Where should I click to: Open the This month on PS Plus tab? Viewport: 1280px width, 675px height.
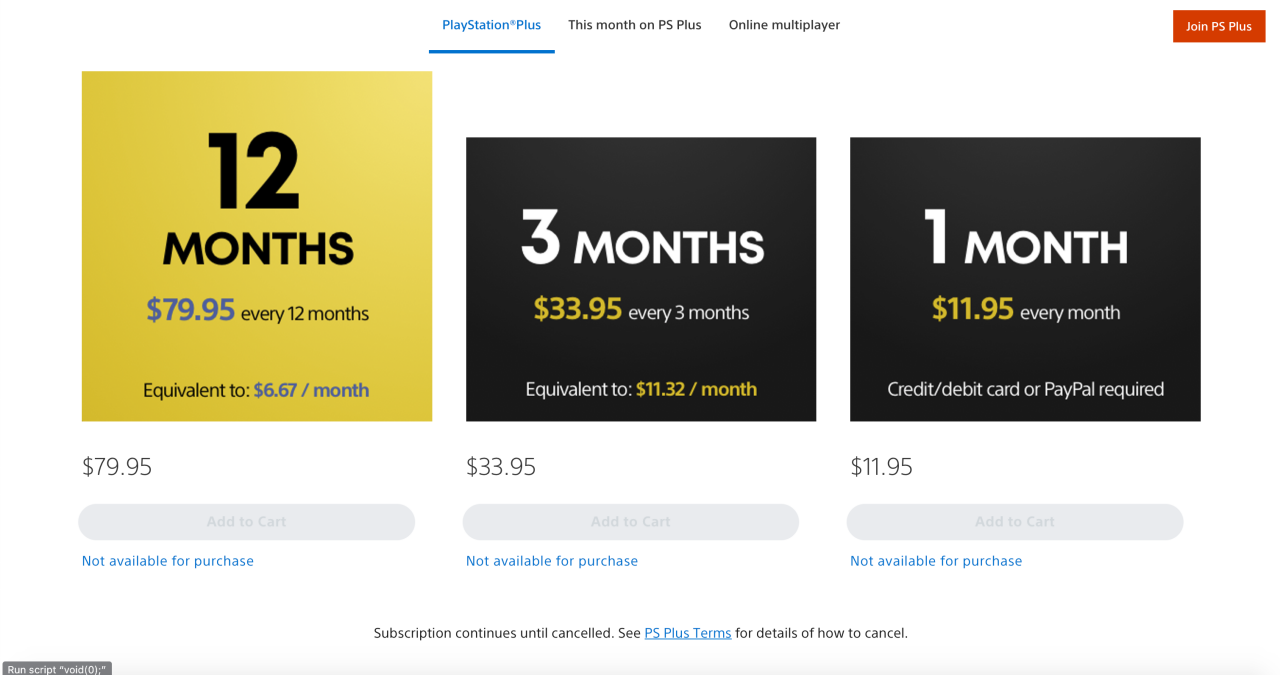[x=635, y=25]
